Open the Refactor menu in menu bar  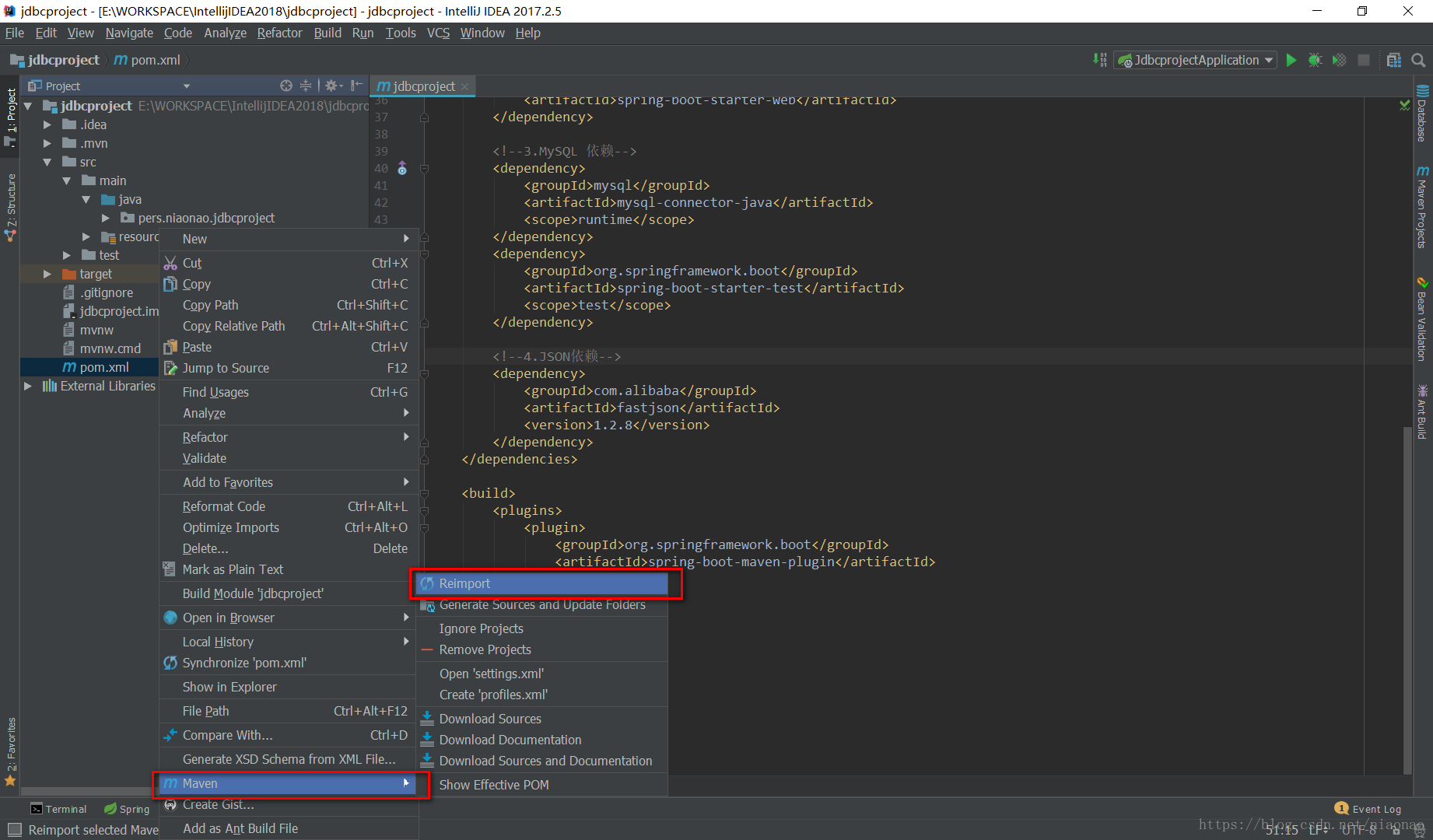[x=279, y=33]
